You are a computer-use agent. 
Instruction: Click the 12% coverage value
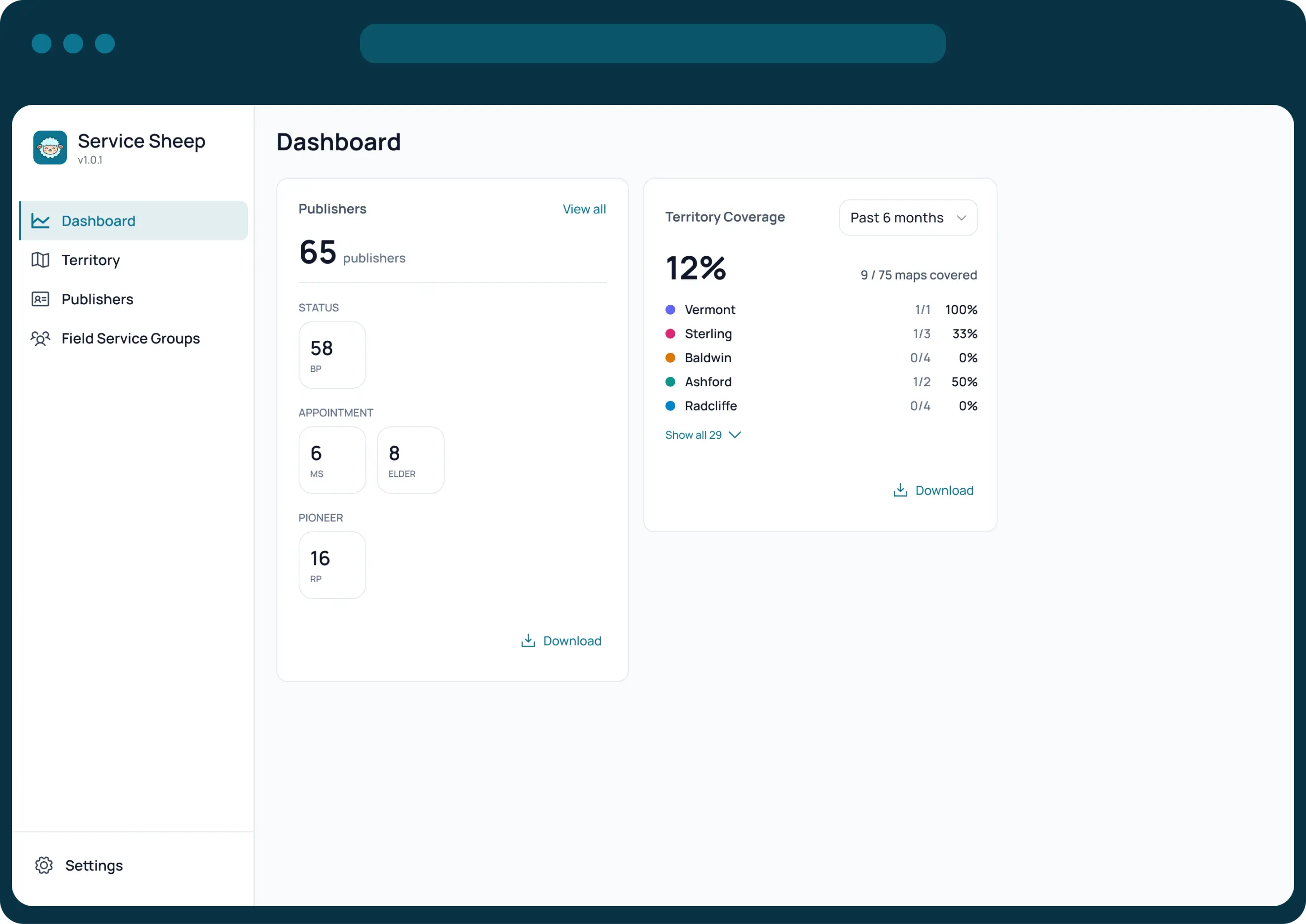[x=696, y=268]
